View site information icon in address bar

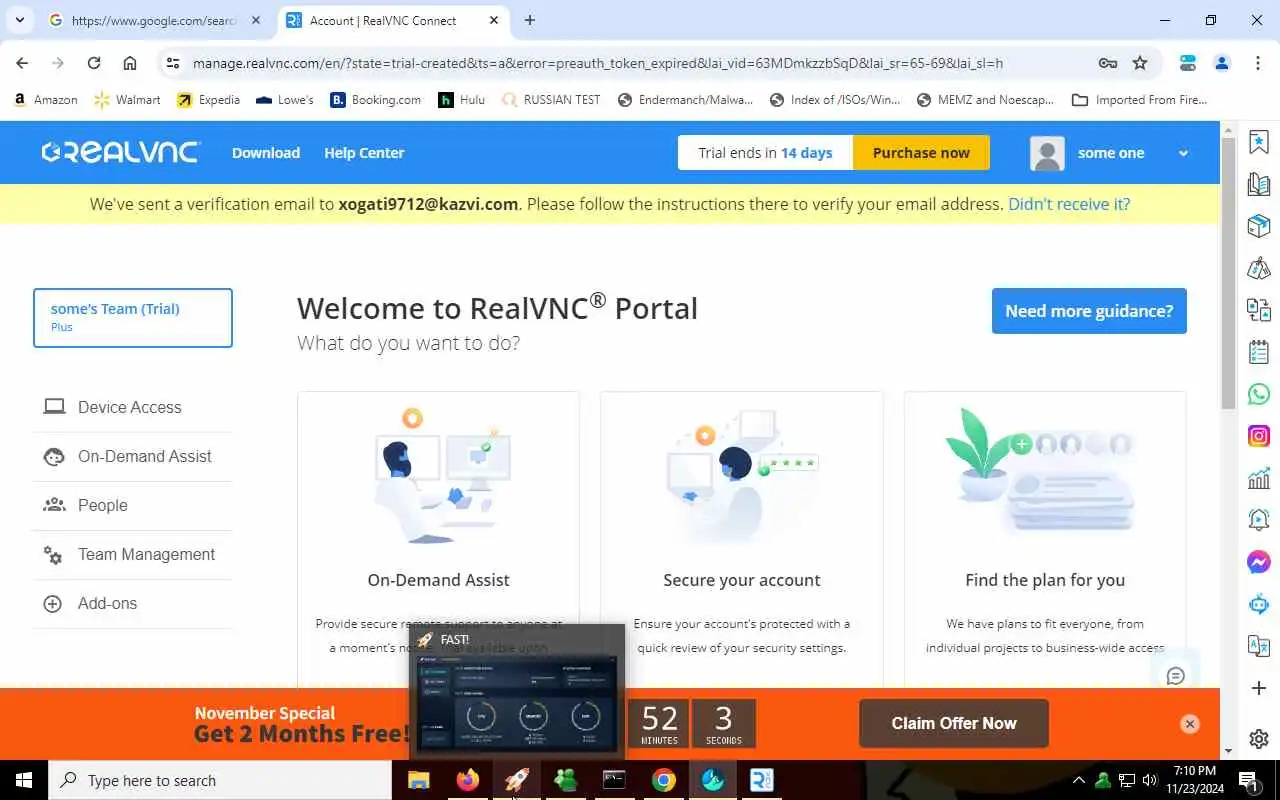[x=172, y=63]
